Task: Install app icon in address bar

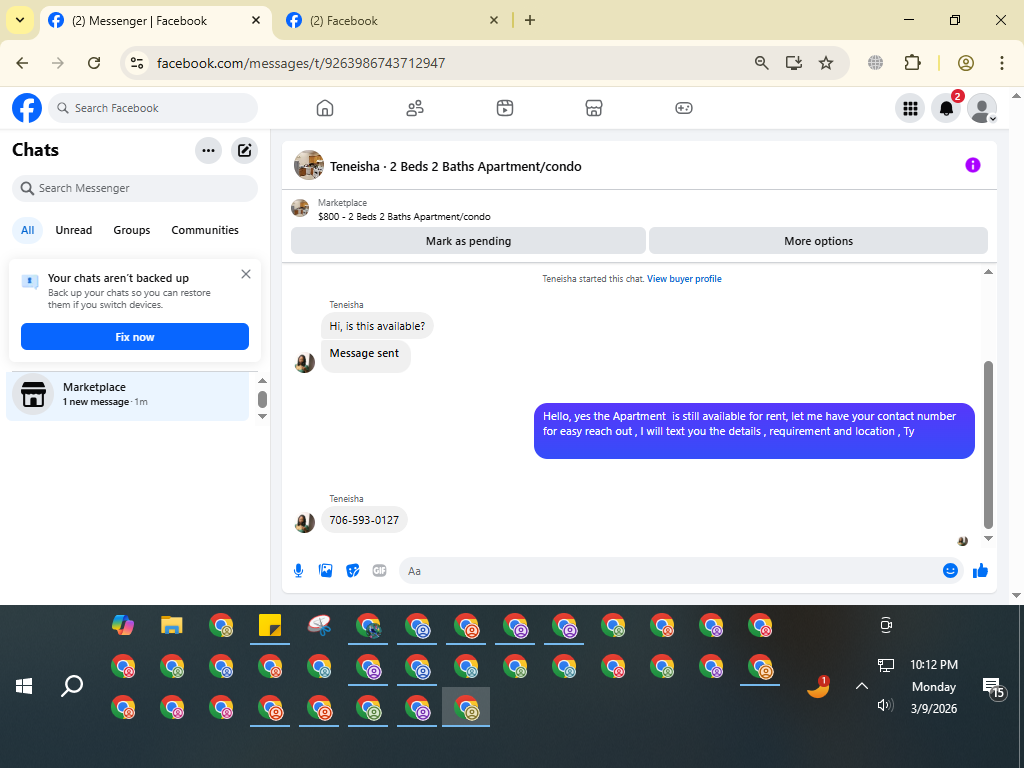Action: coord(793,63)
